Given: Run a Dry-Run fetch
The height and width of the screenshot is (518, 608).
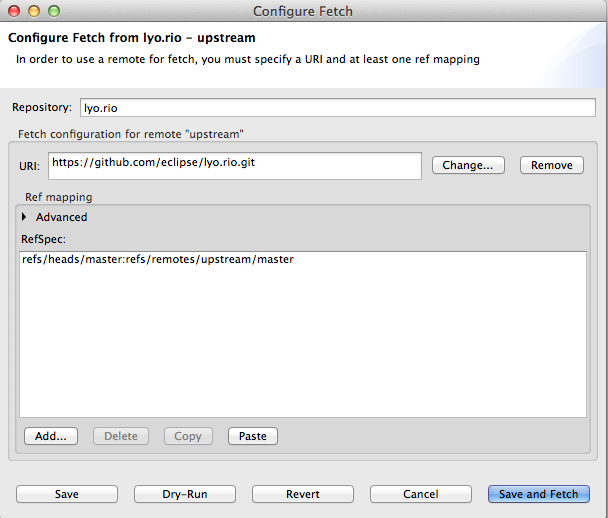Looking at the screenshot, I should pyautogui.click(x=185, y=494).
